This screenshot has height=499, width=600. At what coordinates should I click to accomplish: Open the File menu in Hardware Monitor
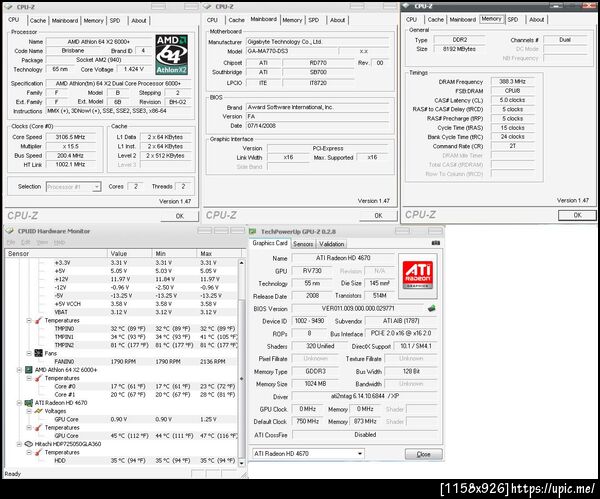point(11,242)
